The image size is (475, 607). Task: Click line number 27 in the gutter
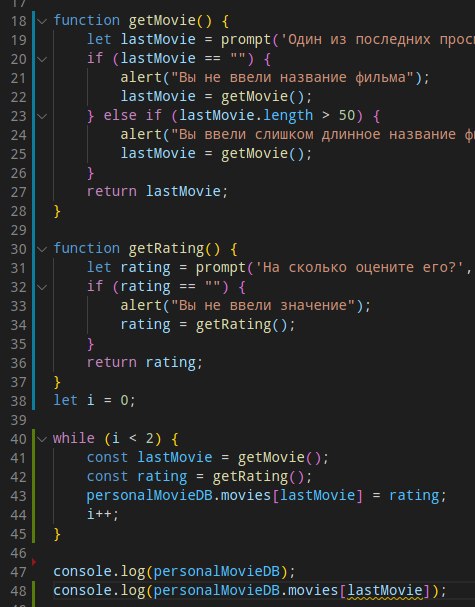tap(19, 192)
